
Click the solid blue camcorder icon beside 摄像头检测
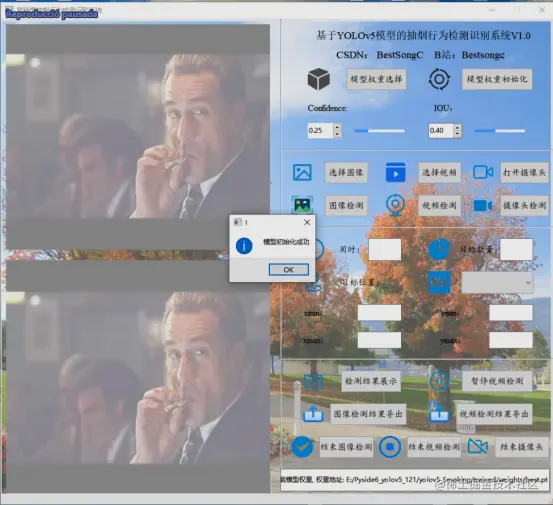coord(483,205)
